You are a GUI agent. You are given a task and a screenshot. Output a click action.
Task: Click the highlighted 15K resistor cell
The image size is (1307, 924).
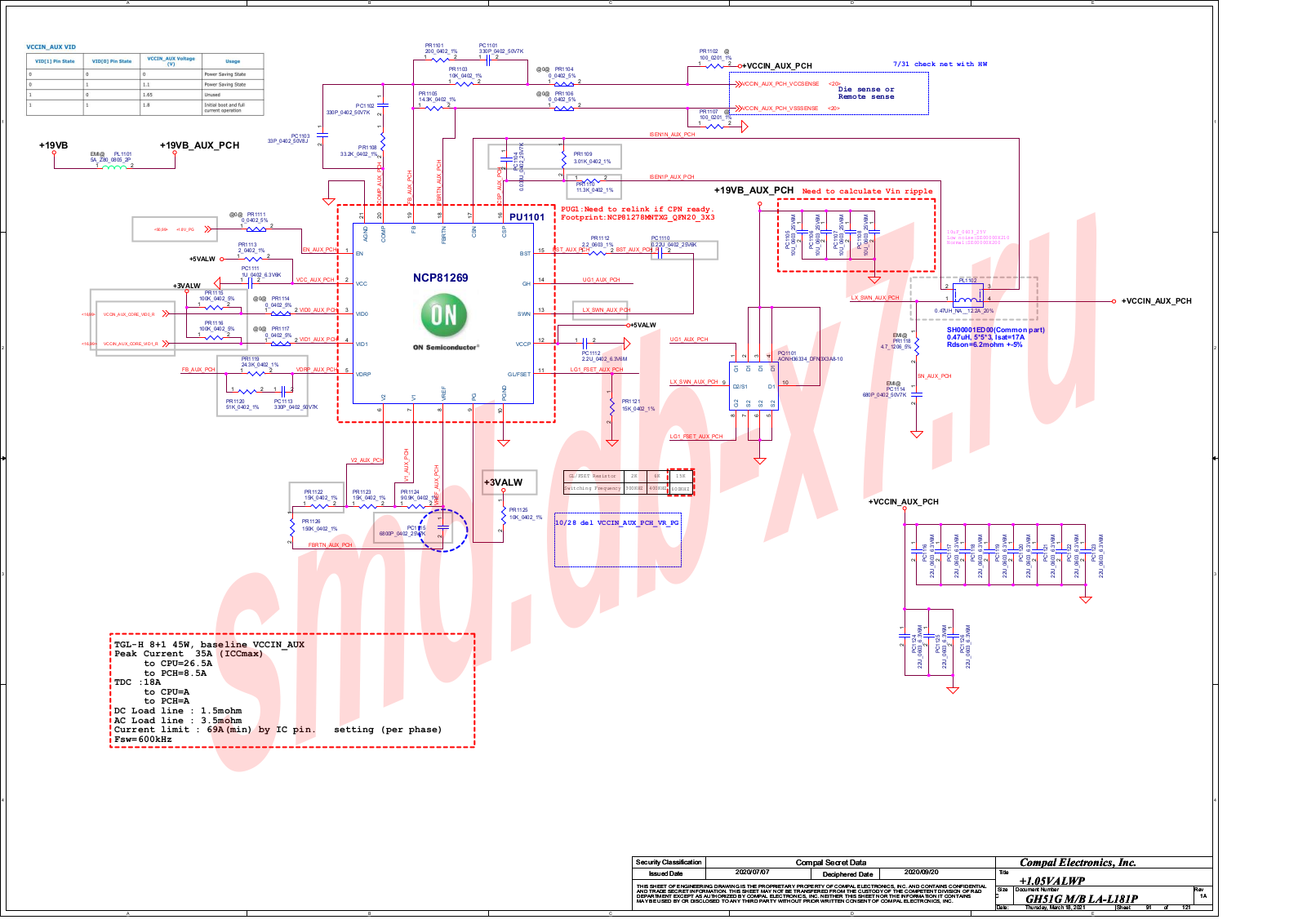(x=681, y=476)
